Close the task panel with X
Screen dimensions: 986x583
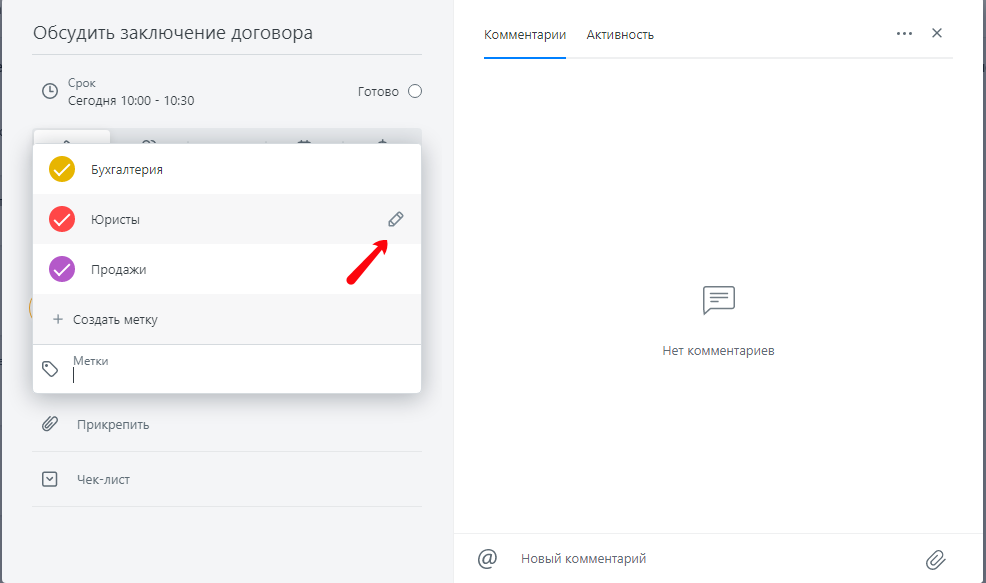coord(936,33)
